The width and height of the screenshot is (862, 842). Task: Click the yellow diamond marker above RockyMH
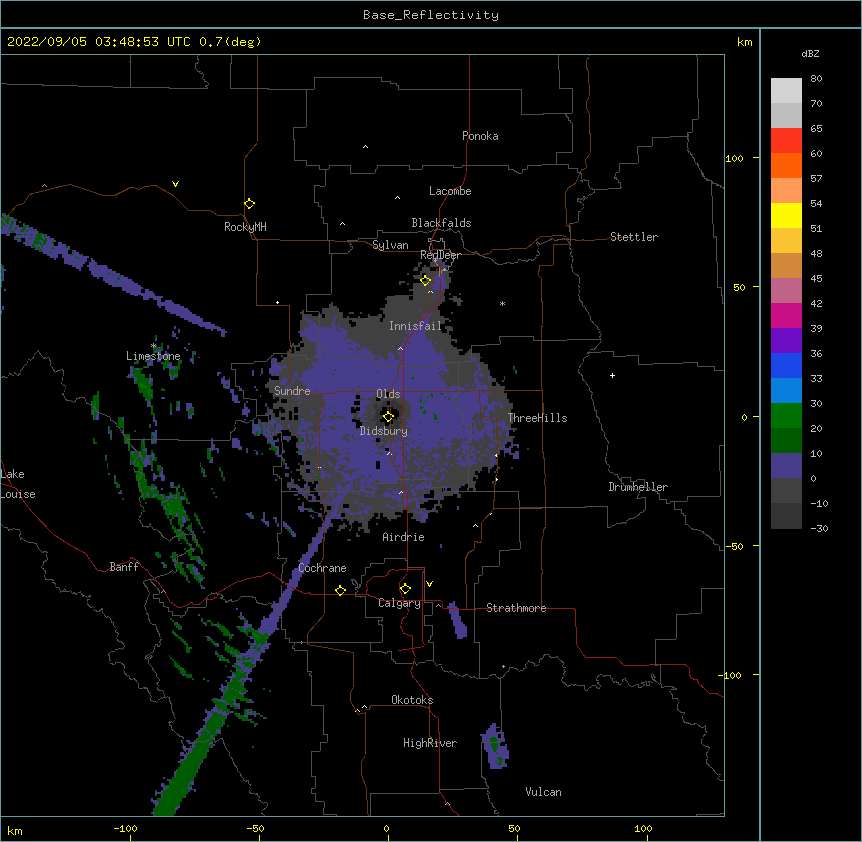point(250,204)
